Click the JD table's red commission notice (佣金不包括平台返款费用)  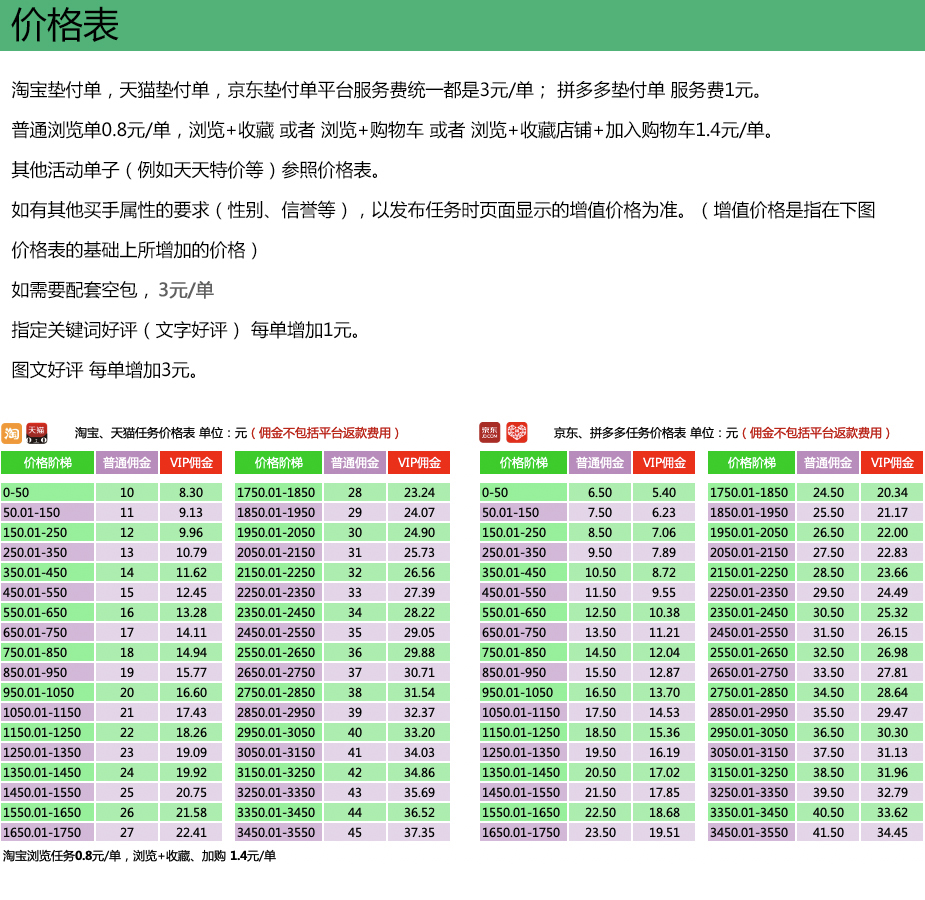coord(816,433)
